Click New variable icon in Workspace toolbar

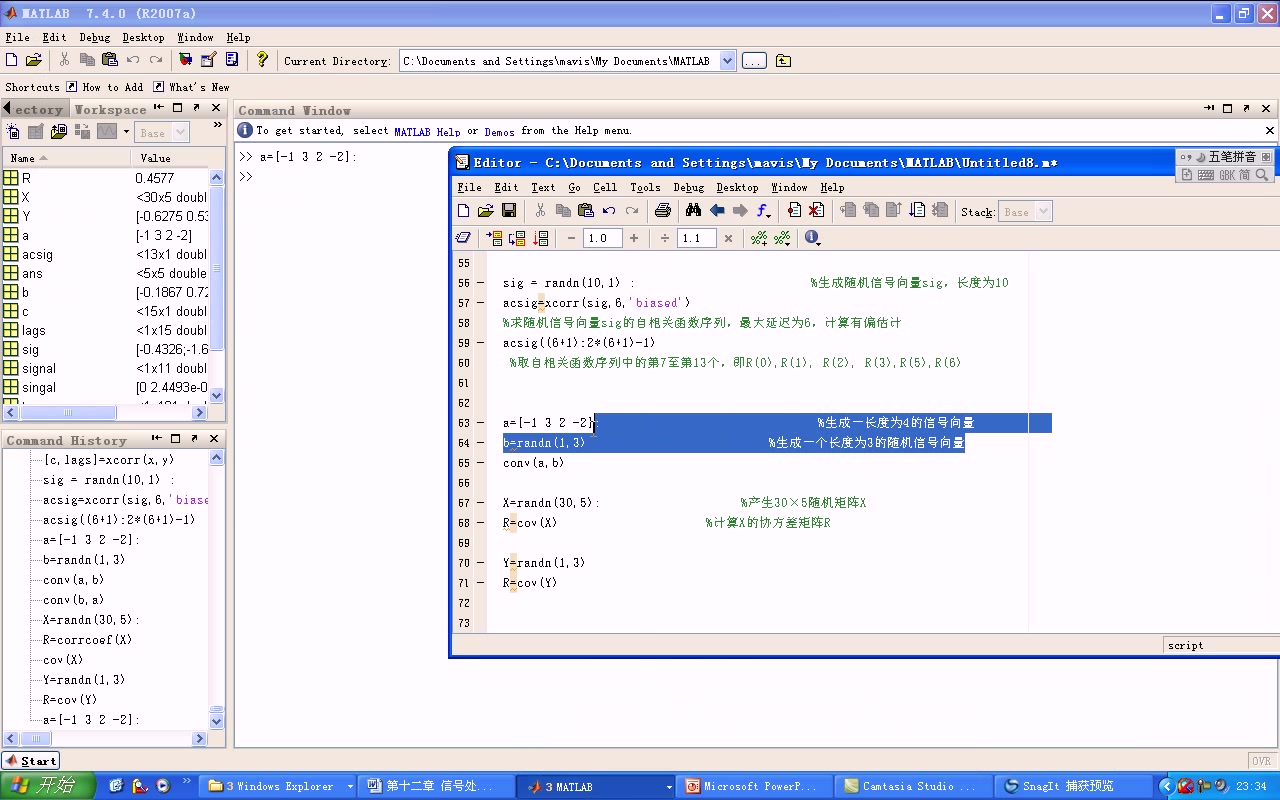13,131
